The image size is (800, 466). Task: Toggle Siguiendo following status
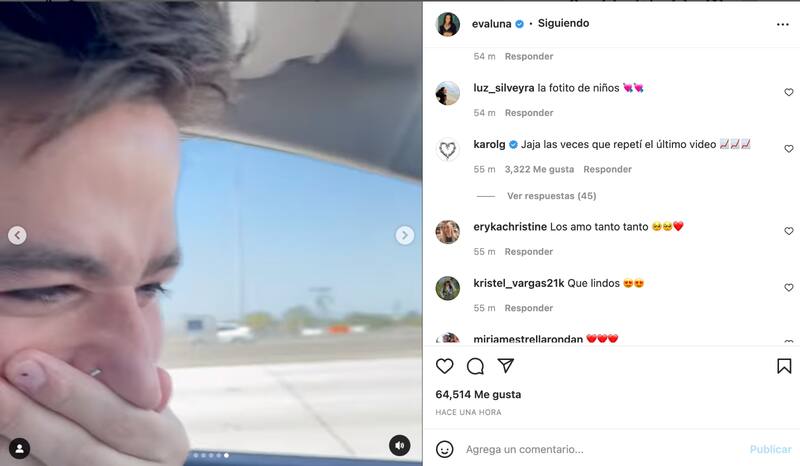pyautogui.click(x=563, y=23)
